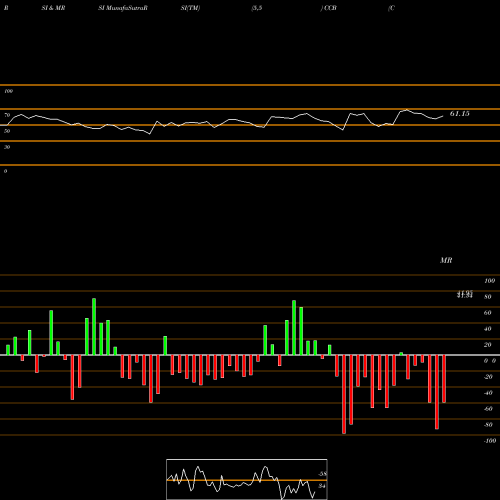The width and height of the screenshot is (500, 500).
Task: Click the 'SI MunafaSutraR' header text
Action: (123, 8)
